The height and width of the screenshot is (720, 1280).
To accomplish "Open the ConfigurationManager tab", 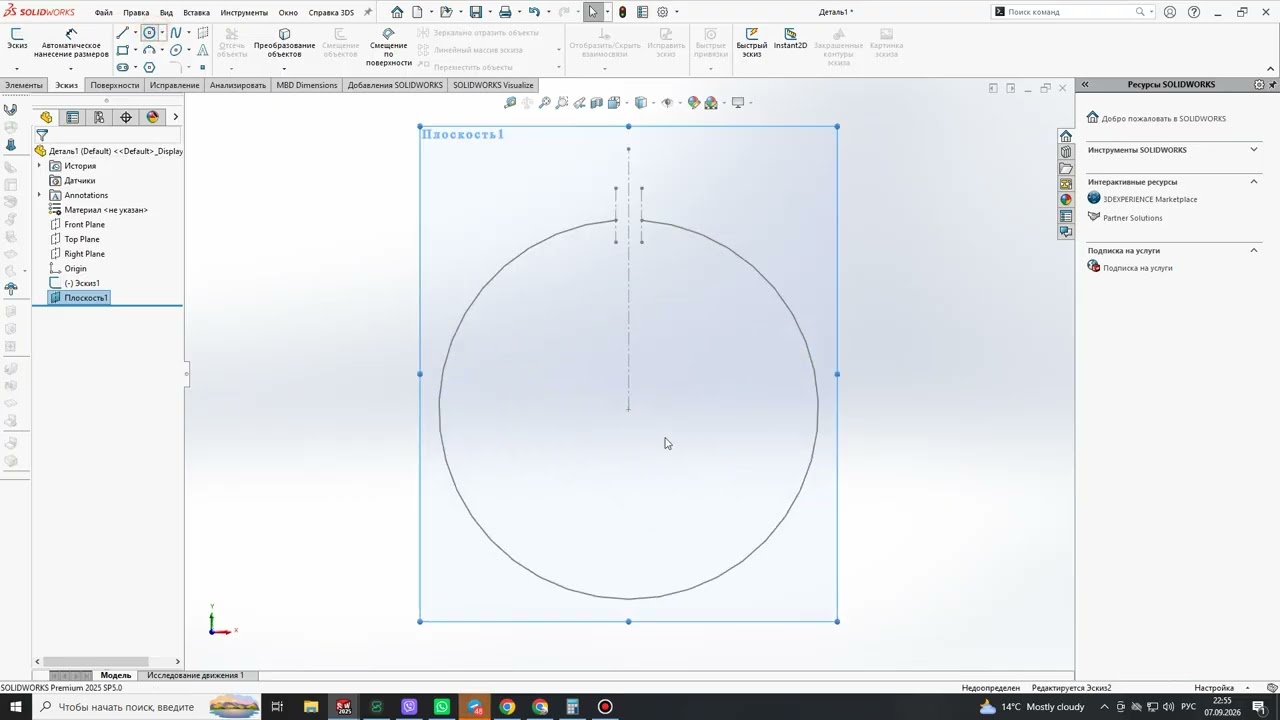I will point(99,117).
